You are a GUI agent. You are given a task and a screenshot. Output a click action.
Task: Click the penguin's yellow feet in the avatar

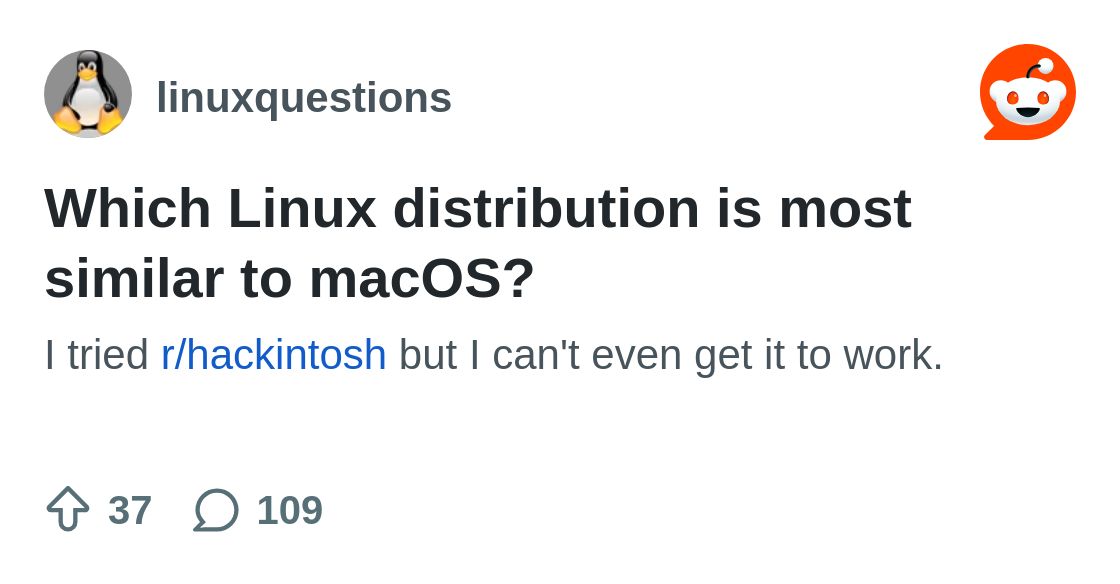(x=88, y=120)
